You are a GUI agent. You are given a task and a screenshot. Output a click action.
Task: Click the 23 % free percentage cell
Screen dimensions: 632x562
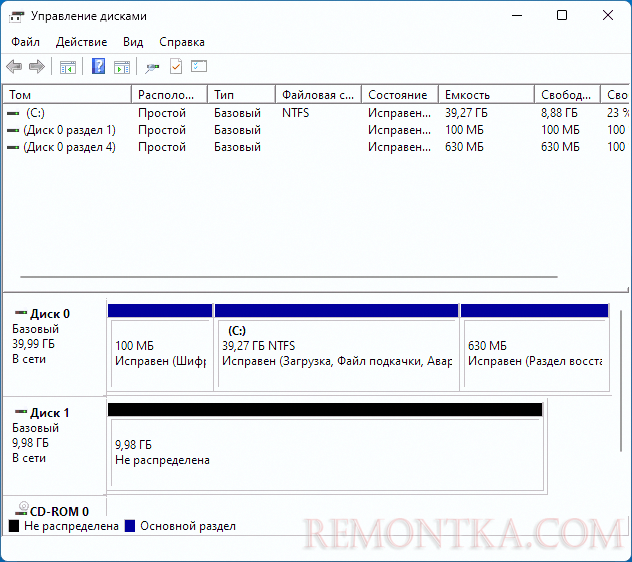[618, 113]
